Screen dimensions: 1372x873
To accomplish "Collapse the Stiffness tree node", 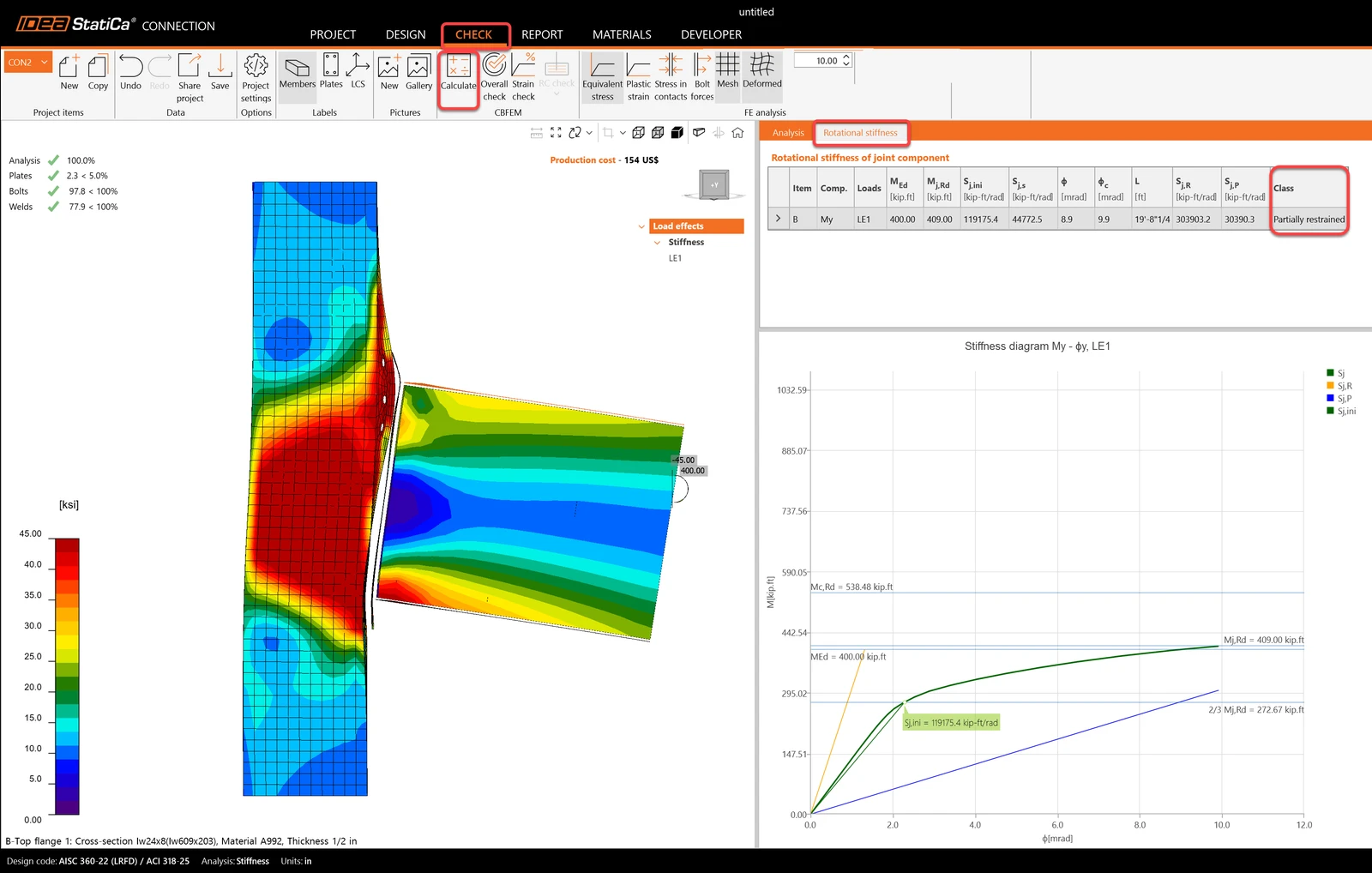I will click(658, 243).
